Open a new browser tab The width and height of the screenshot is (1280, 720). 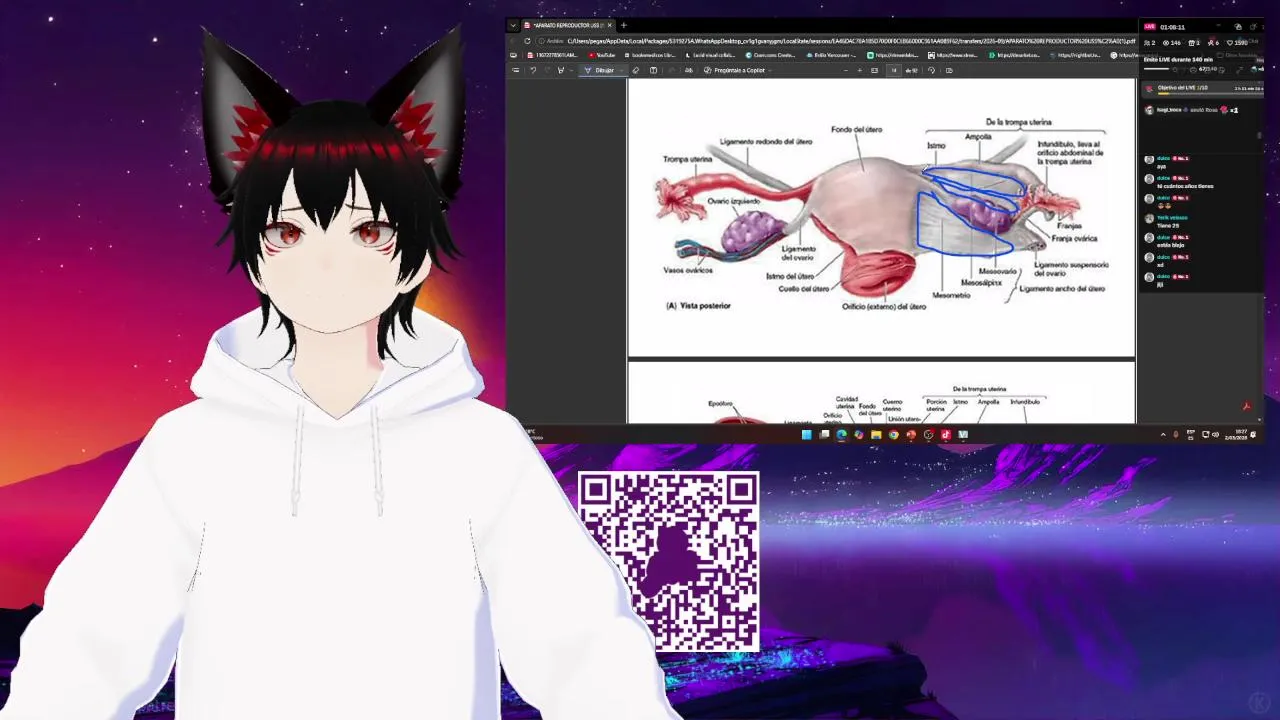(x=623, y=26)
